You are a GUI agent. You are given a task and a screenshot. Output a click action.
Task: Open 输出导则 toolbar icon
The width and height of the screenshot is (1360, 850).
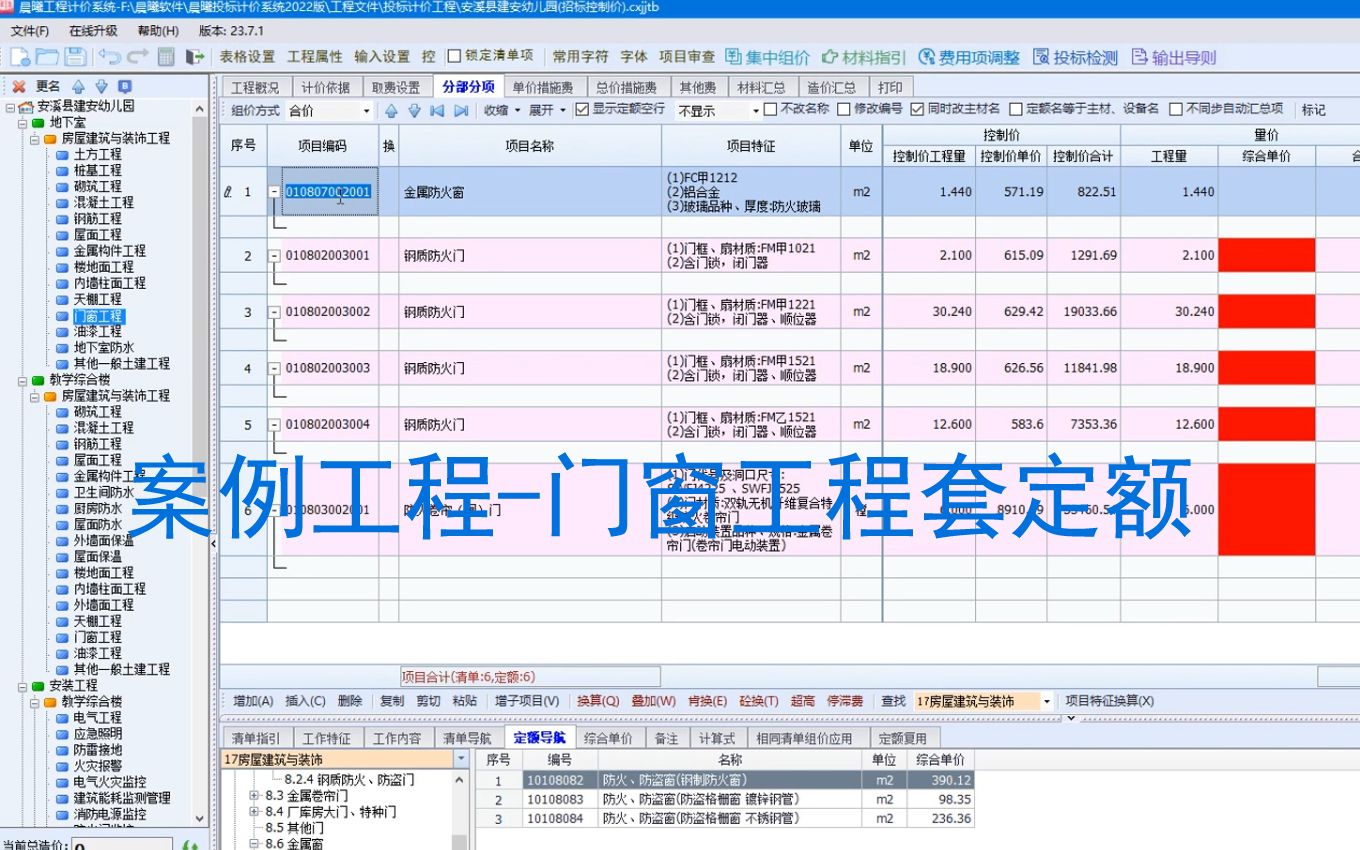click(1139, 57)
